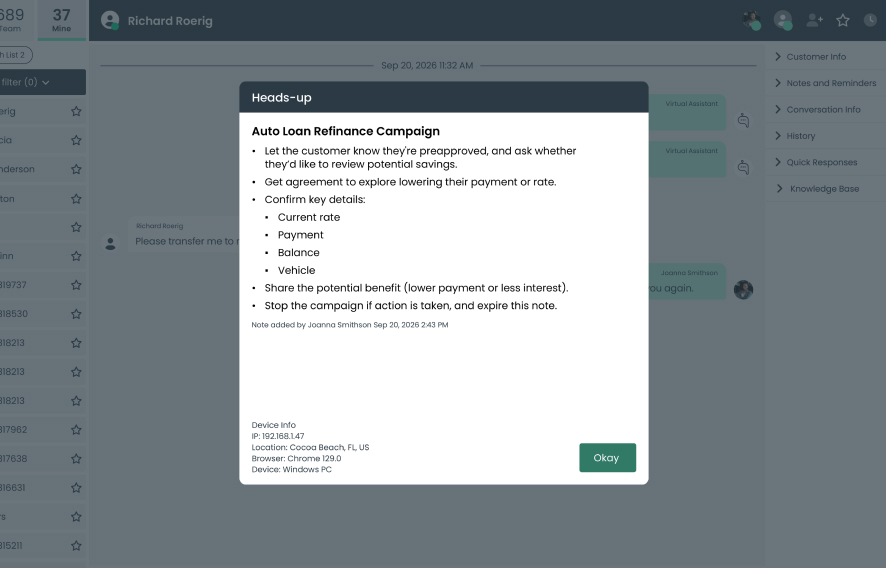Toggle the star beside 317962
The height and width of the screenshot is (568, 886).
76,430
